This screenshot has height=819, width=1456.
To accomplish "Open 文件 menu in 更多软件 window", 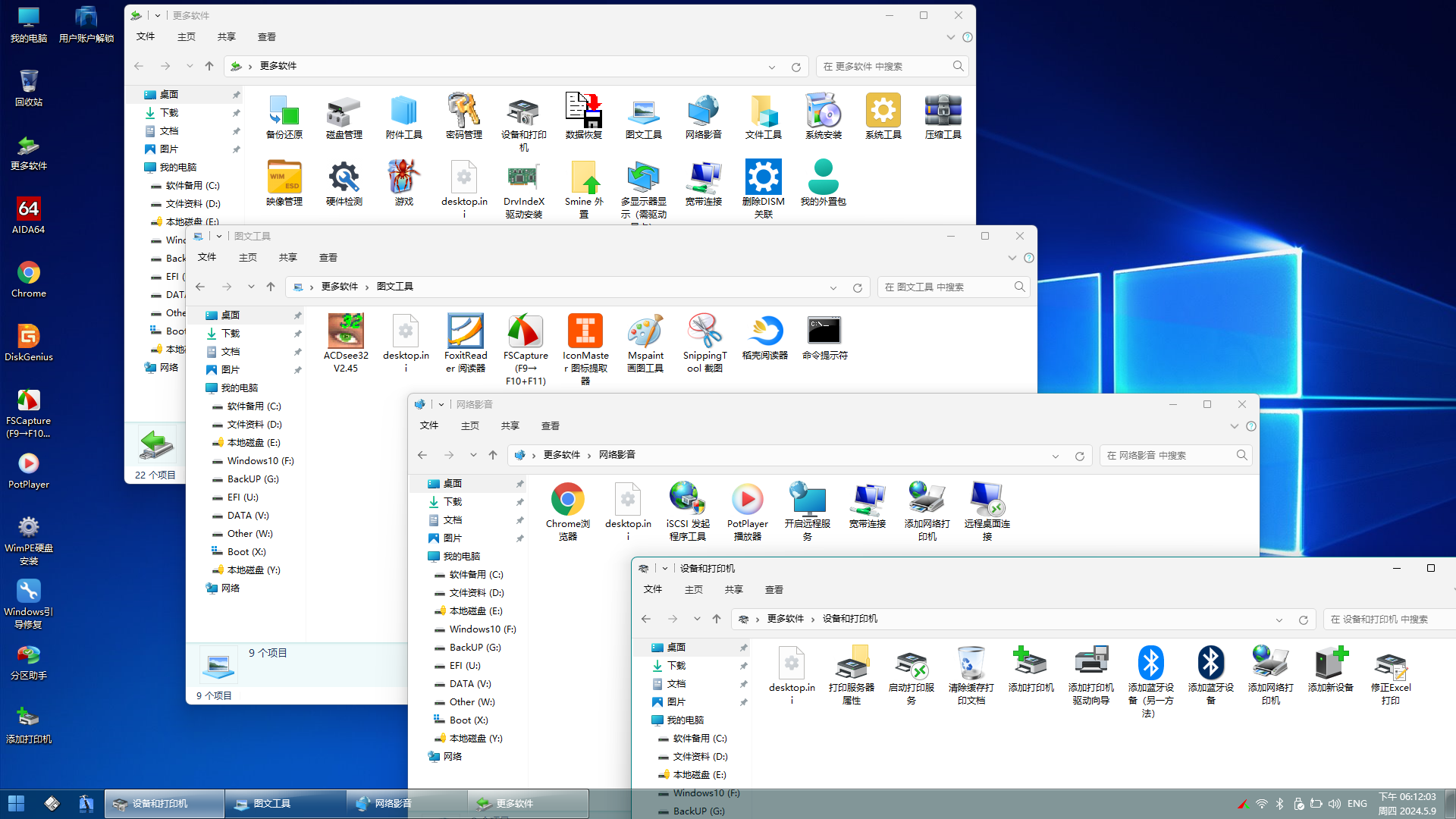I will point(145,36).
